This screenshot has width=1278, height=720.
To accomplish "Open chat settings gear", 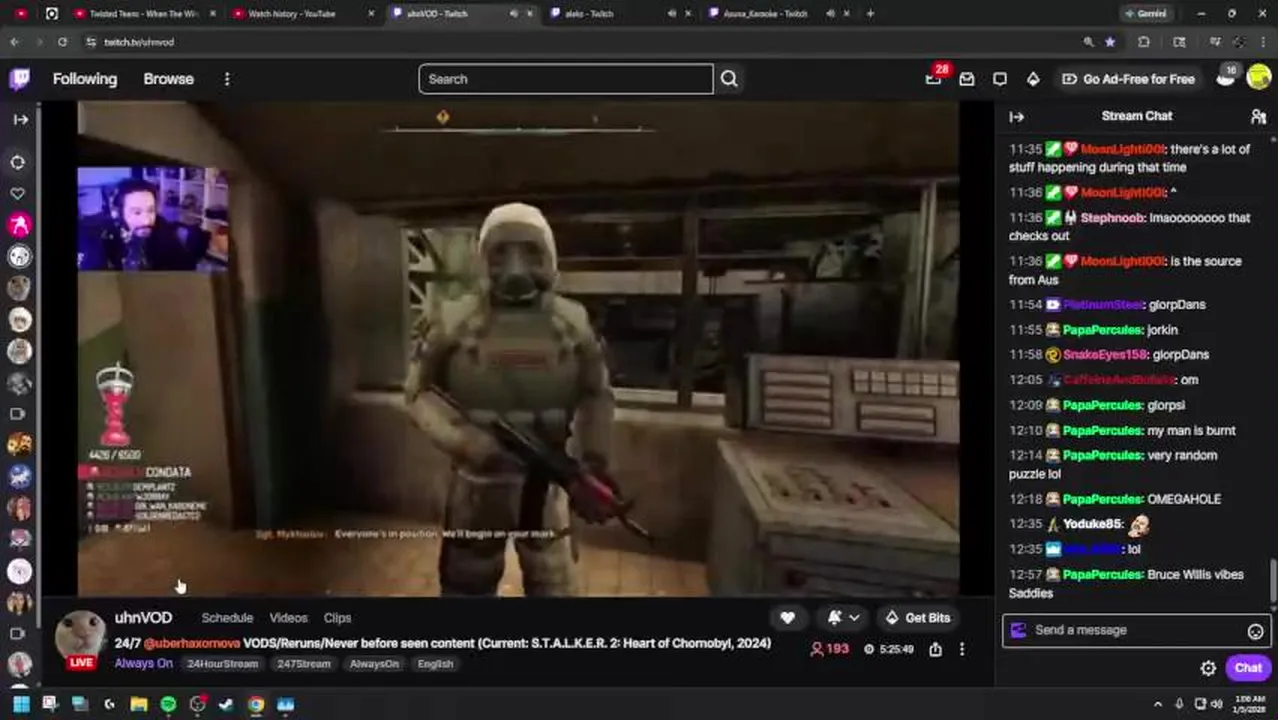I will click(1208, 668).
